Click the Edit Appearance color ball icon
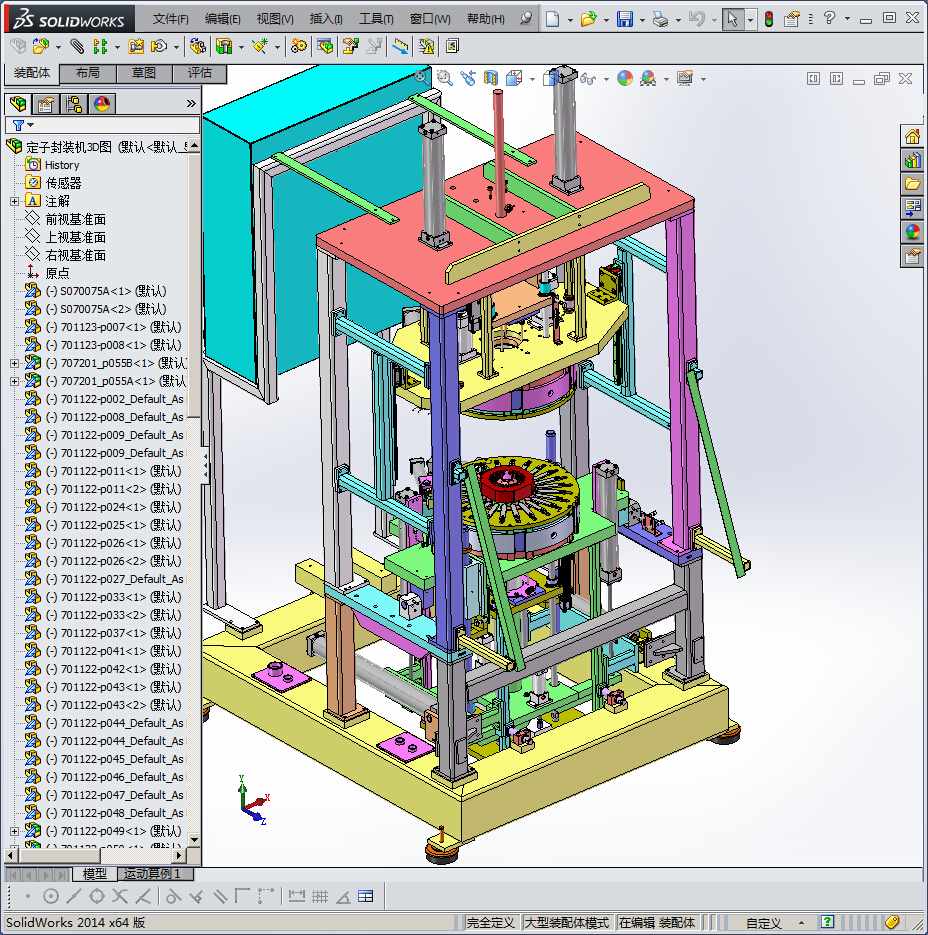 click(624, 78)
